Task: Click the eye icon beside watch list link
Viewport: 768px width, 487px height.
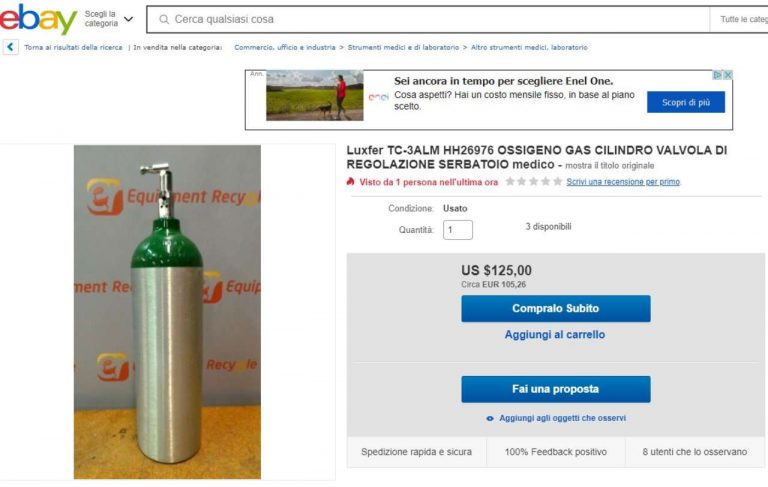Action: 490,418
